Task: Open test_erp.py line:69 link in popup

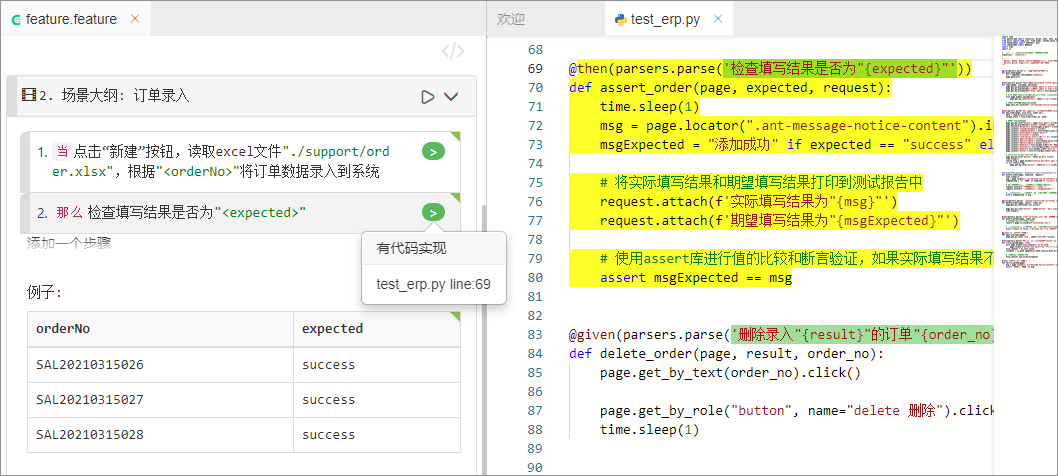Action: click(x=433, y=285)
